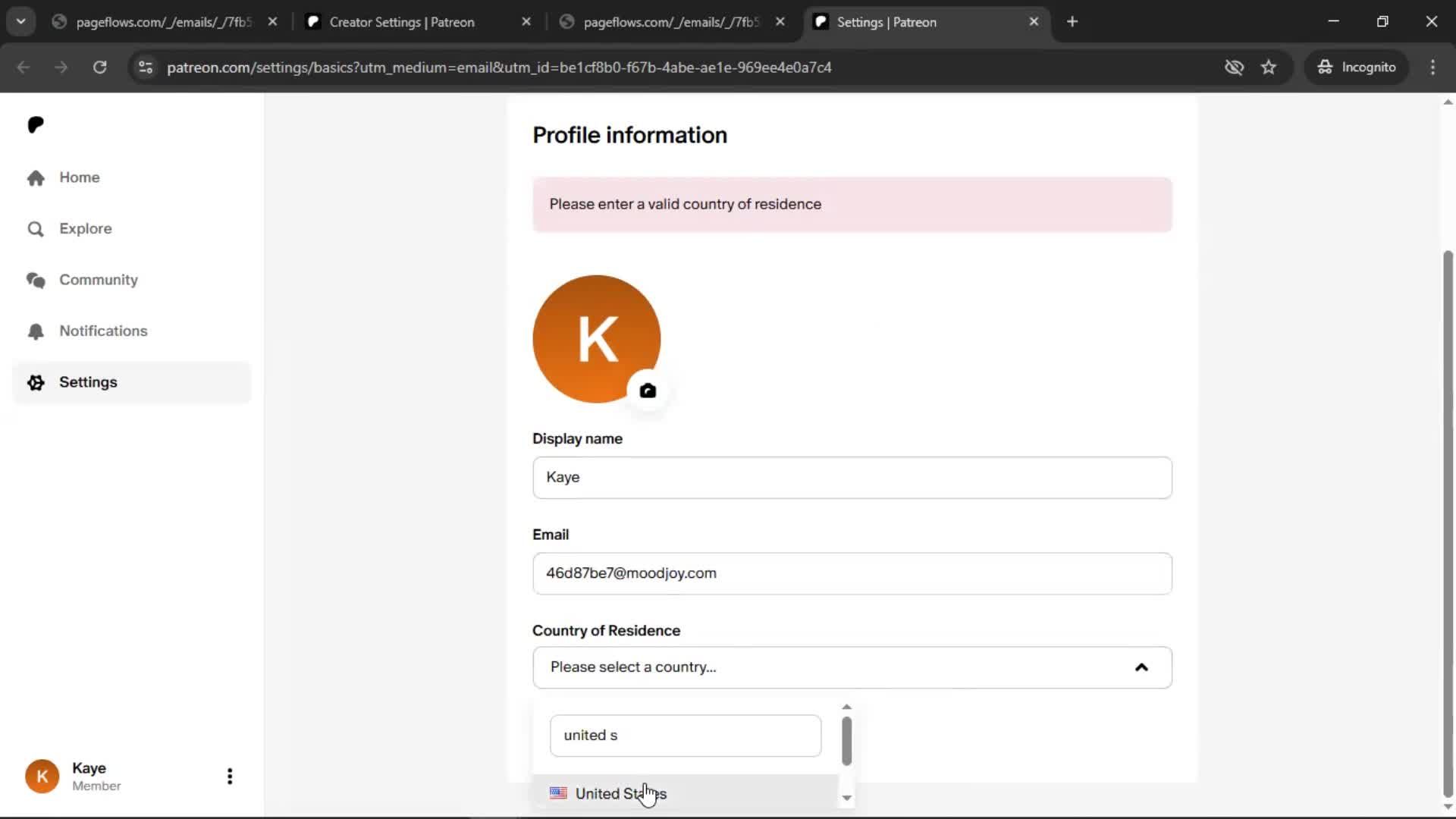Click the Kaye account avatar in the sidebar

(42, 777)
